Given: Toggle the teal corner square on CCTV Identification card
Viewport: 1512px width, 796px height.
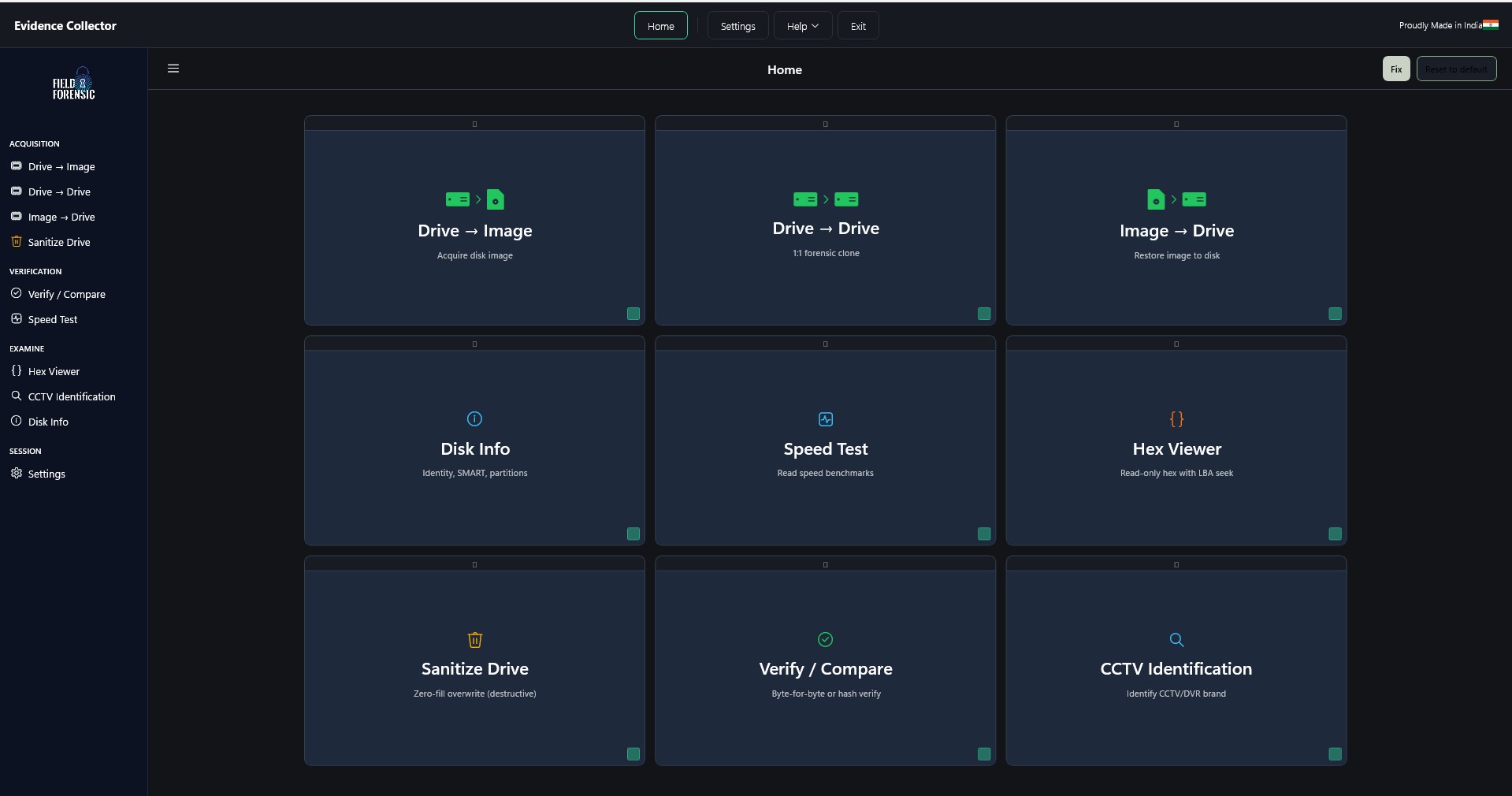Looking at the screenshot, I should (x=1335, y=753).
